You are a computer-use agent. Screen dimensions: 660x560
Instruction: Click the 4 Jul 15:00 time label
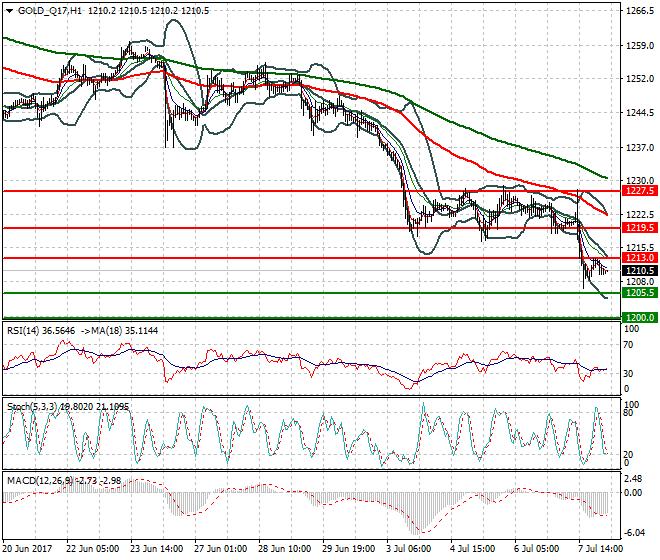point(472,549)
